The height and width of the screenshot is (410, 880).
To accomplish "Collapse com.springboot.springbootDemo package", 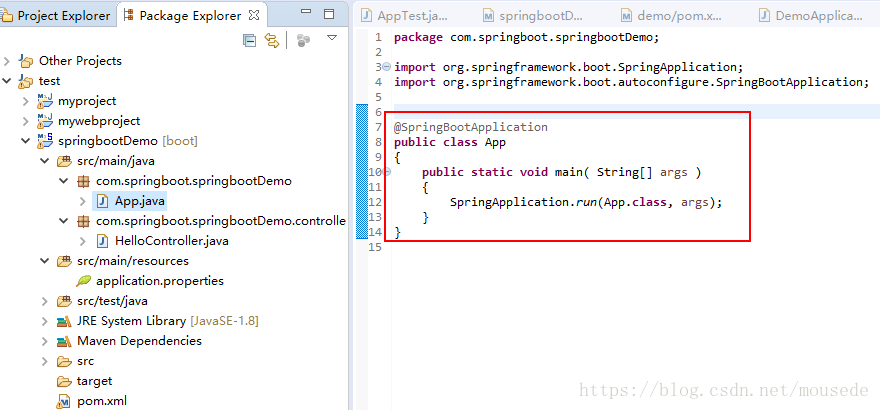I will click(x=64, y=181).
